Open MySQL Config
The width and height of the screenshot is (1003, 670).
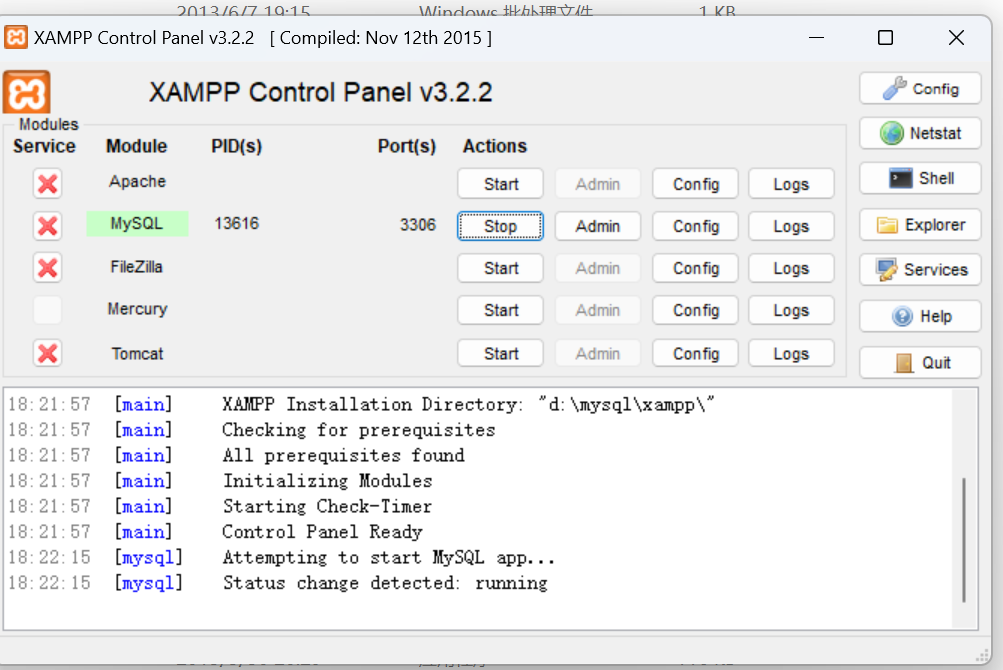coord(695,226)
